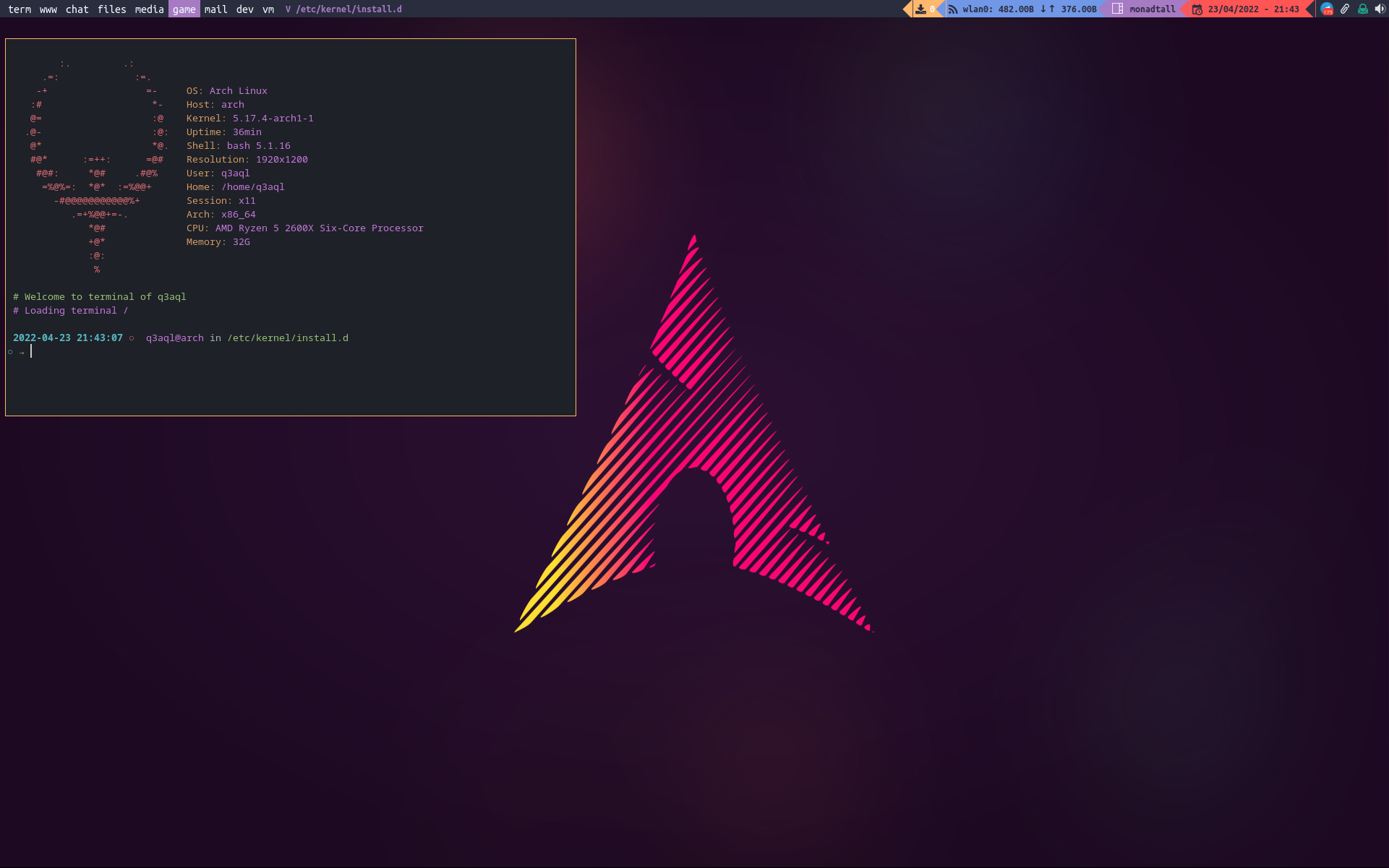Click the pending updates download icon
1389x868 pixels.
920,9
